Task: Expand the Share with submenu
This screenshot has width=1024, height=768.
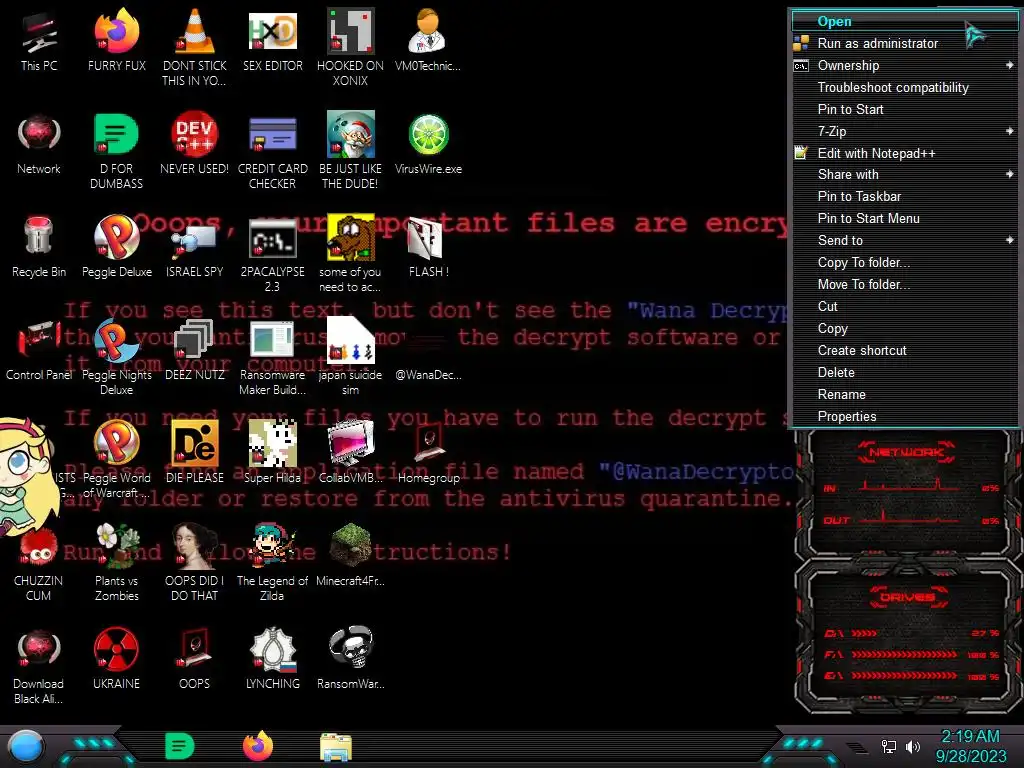Action: tap(904, 174)
